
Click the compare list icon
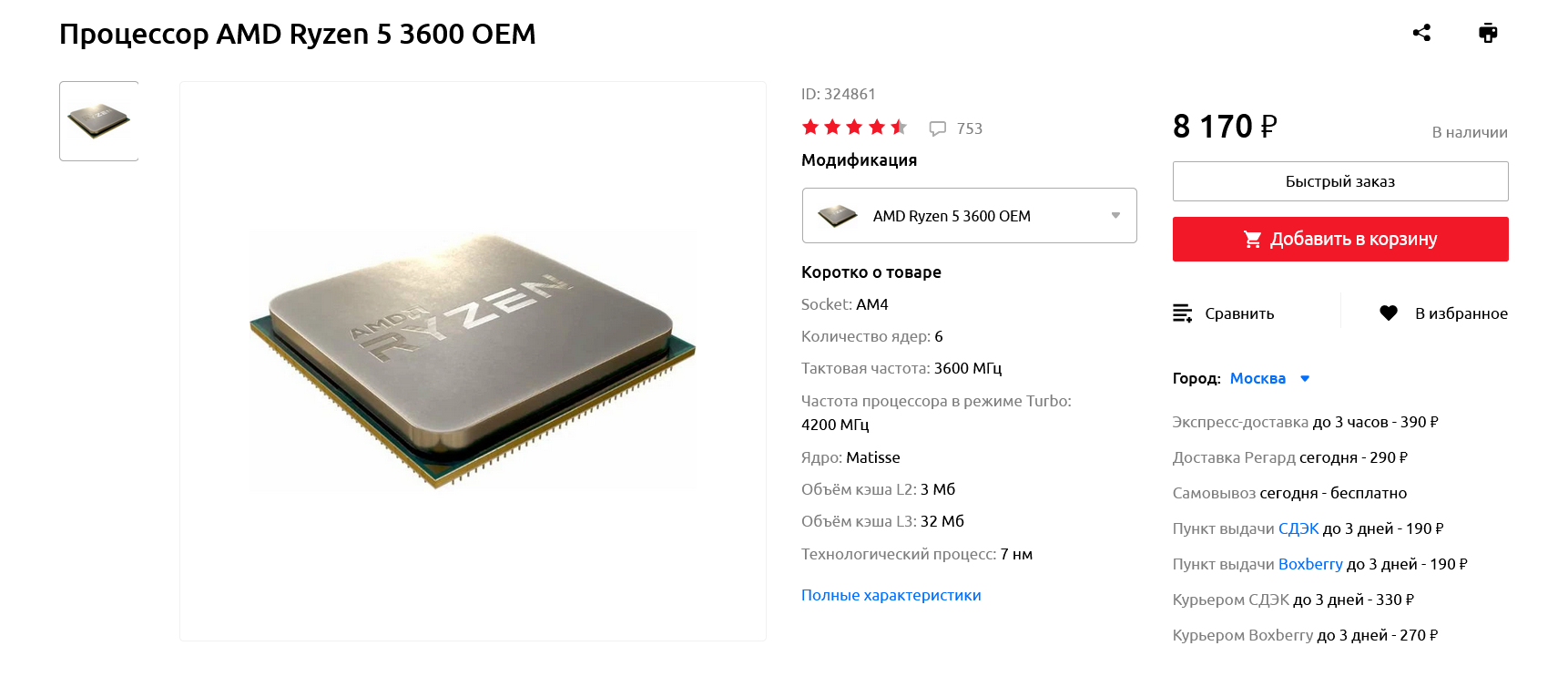pyautogui.click(x=1182, y=313)
